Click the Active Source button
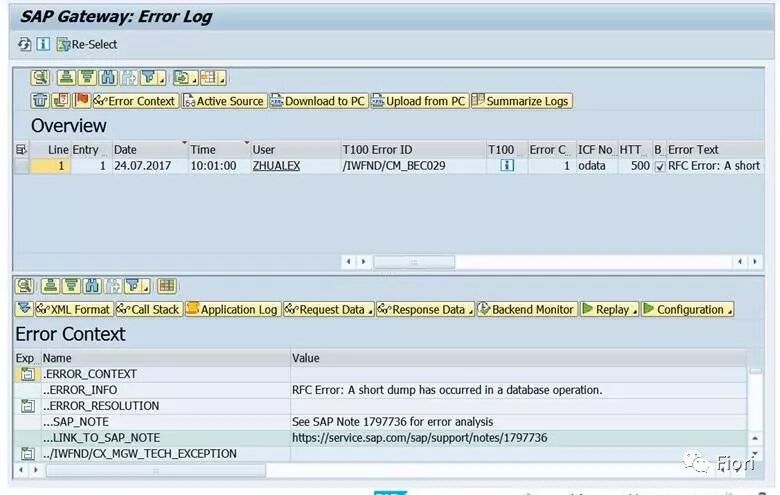The width and height of the screenshot is (780, 495). [x=224, y=101]
